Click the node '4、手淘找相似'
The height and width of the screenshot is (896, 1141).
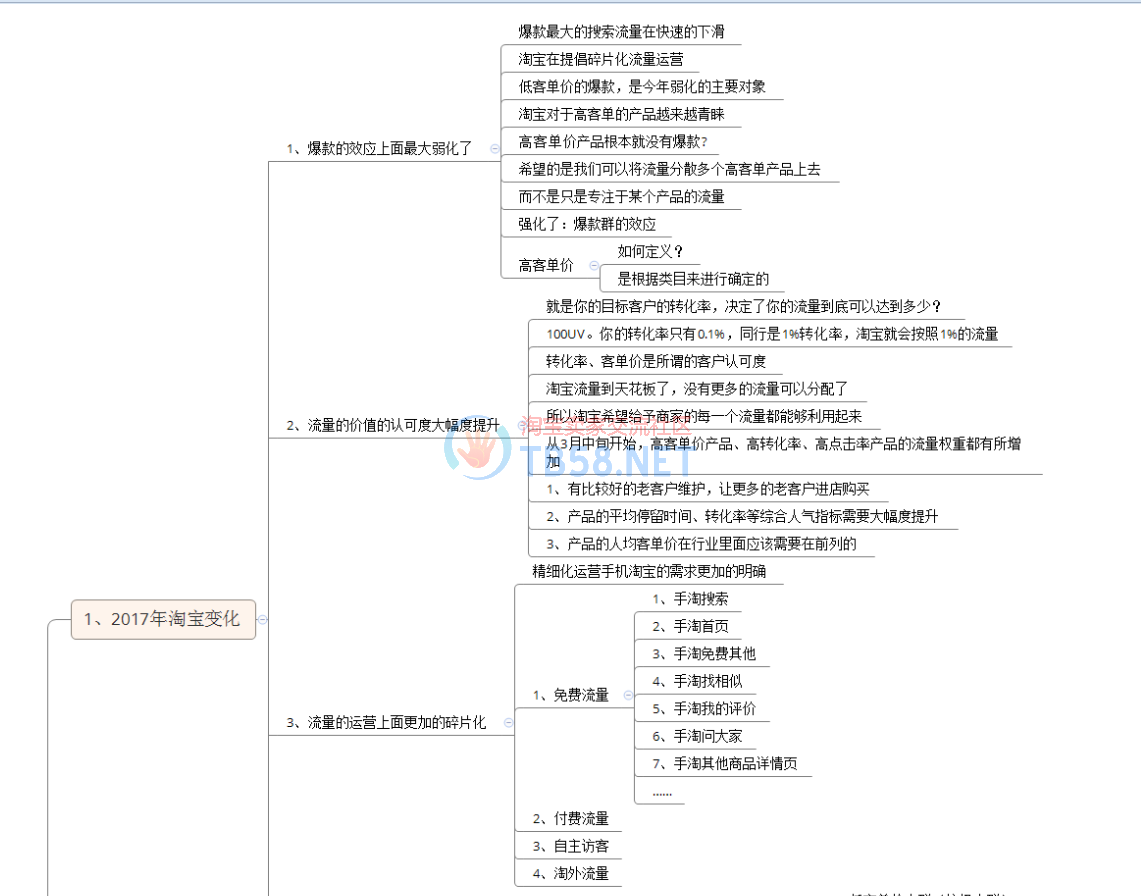pyautogui.click(x=697, y=681)
